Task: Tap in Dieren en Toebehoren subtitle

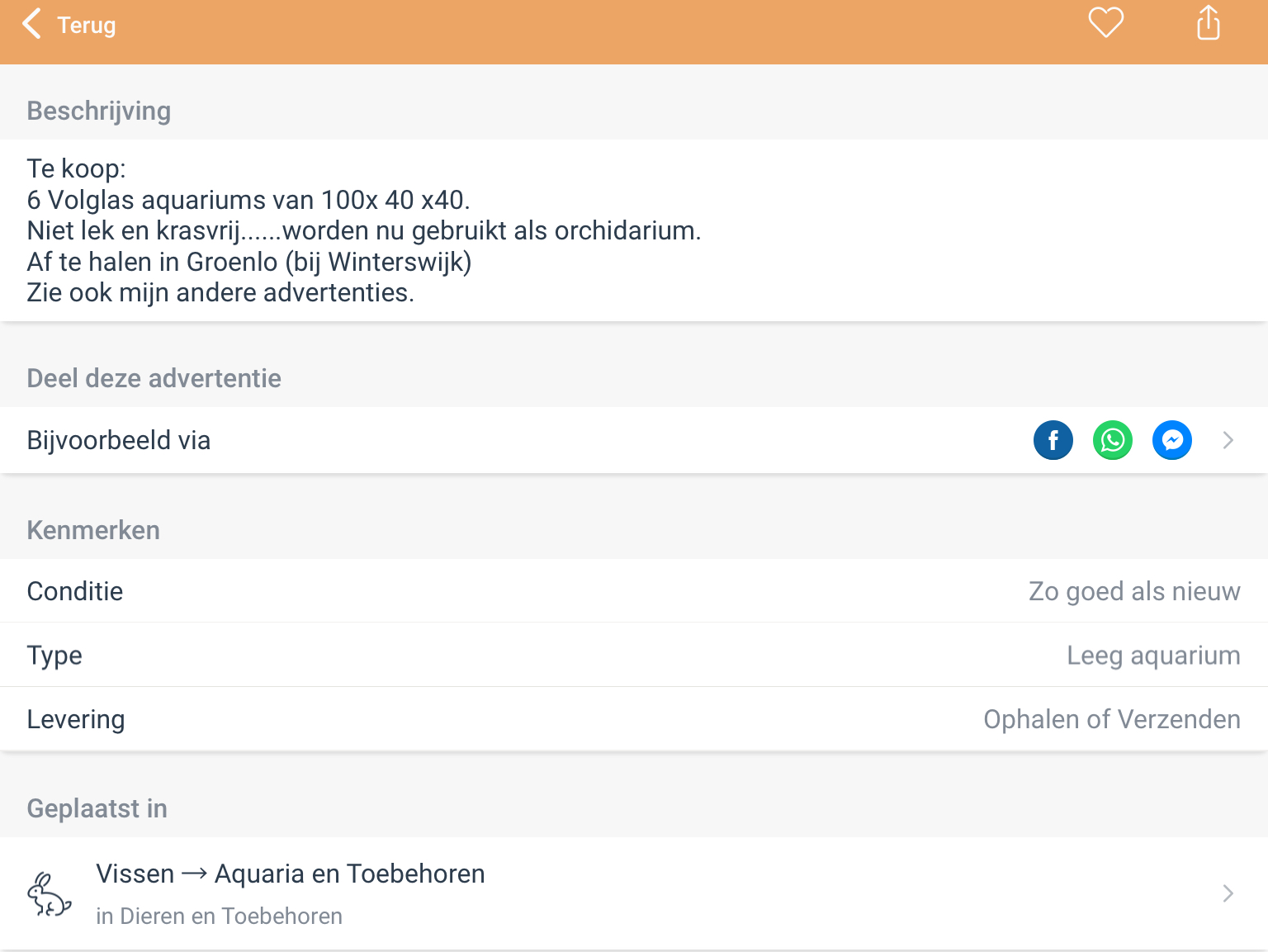Action: (219, 916)
